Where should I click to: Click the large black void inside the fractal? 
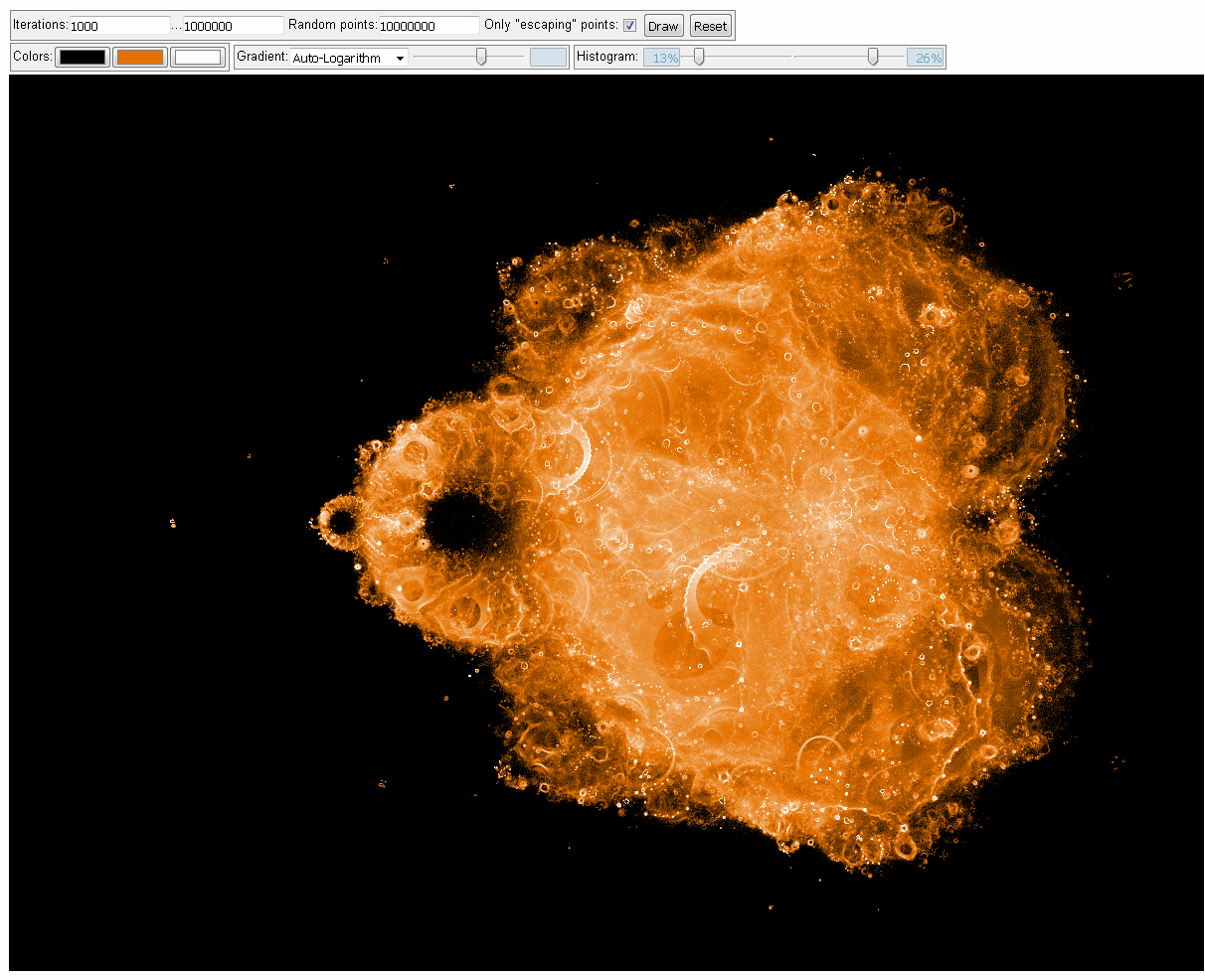coord(462,522)
